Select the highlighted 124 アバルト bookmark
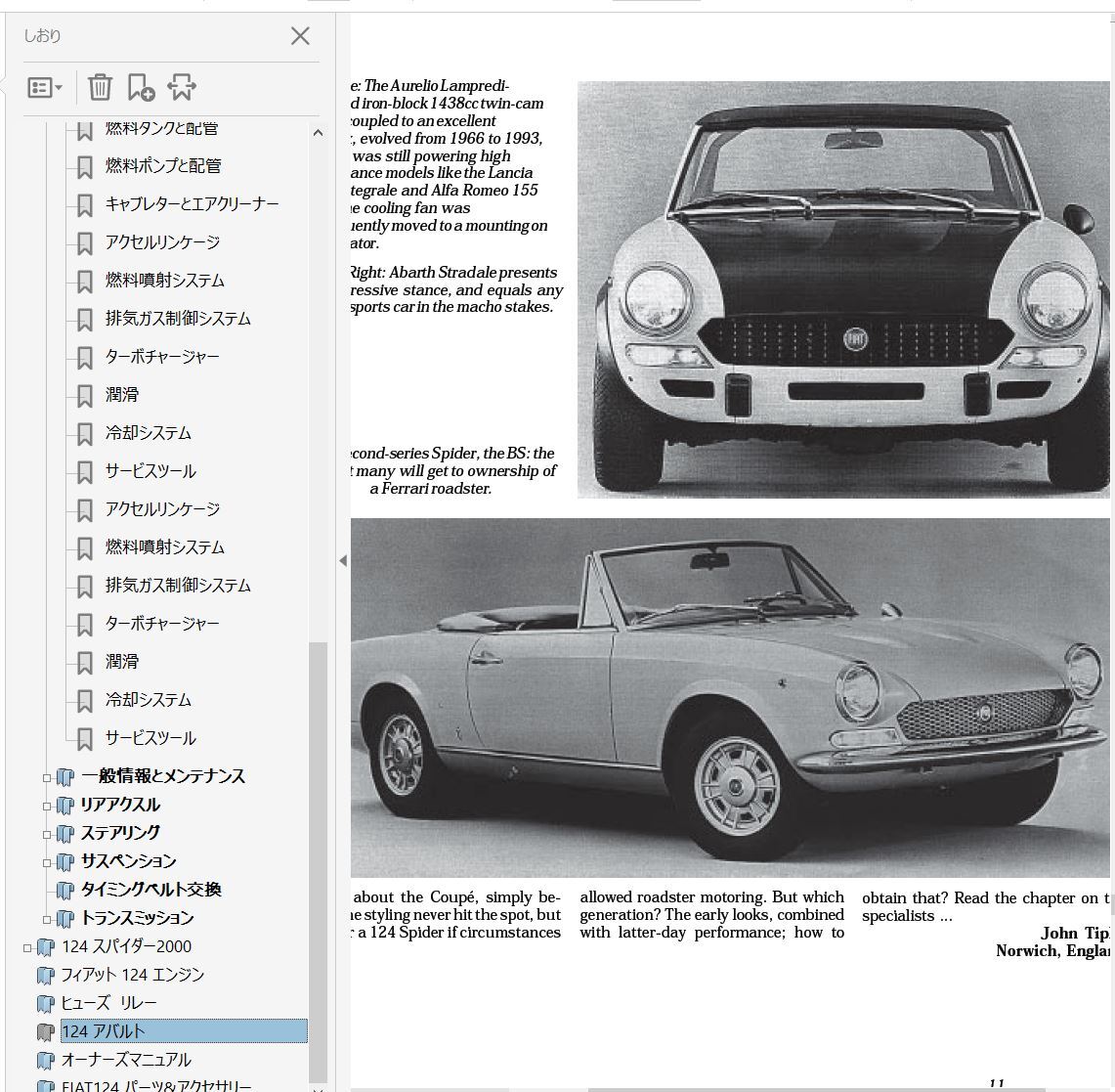Screen dimensions: 1115x1092 tap(184, 1030)
